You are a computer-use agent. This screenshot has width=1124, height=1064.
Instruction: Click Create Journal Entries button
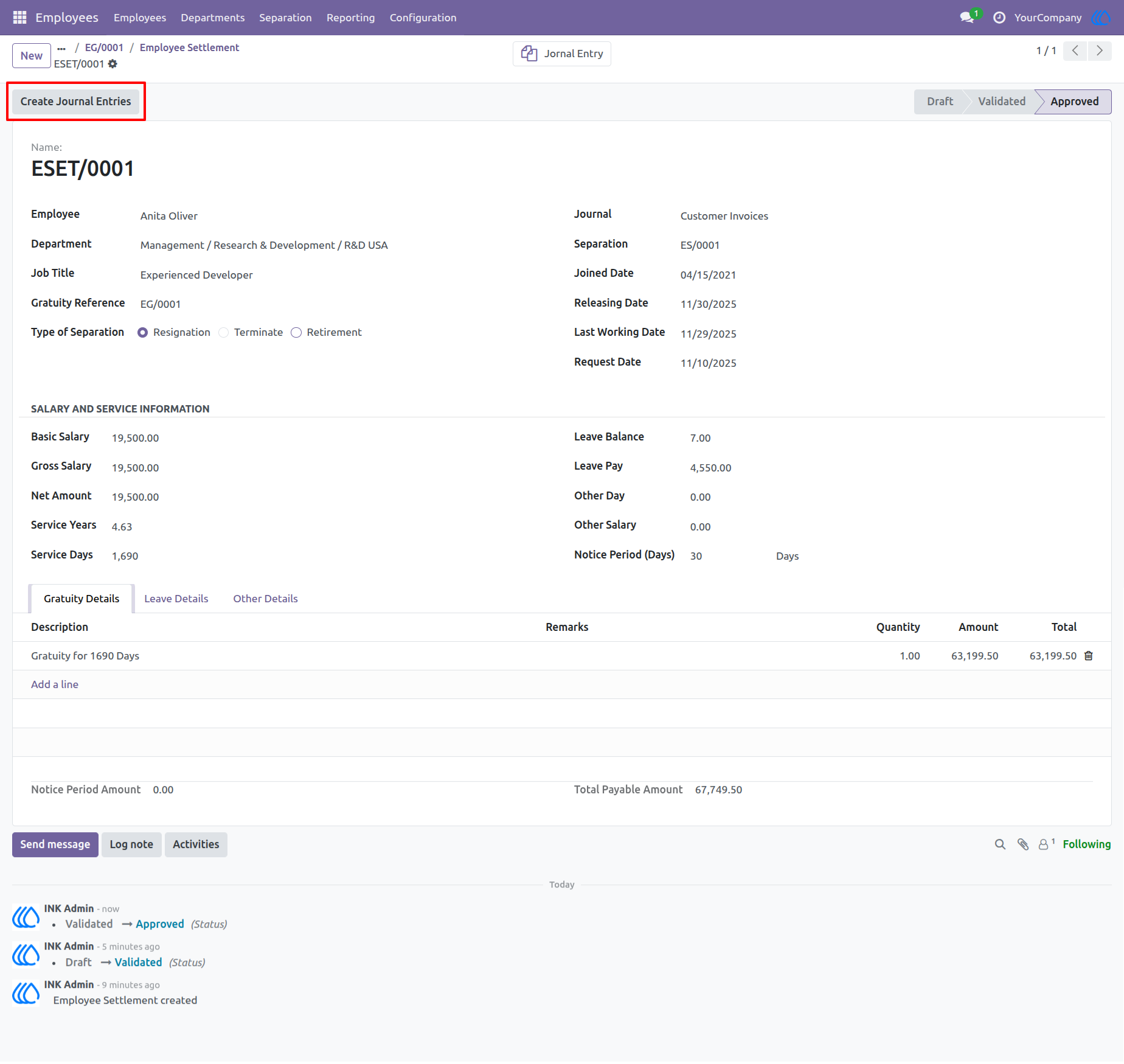[x=76, y=102]
